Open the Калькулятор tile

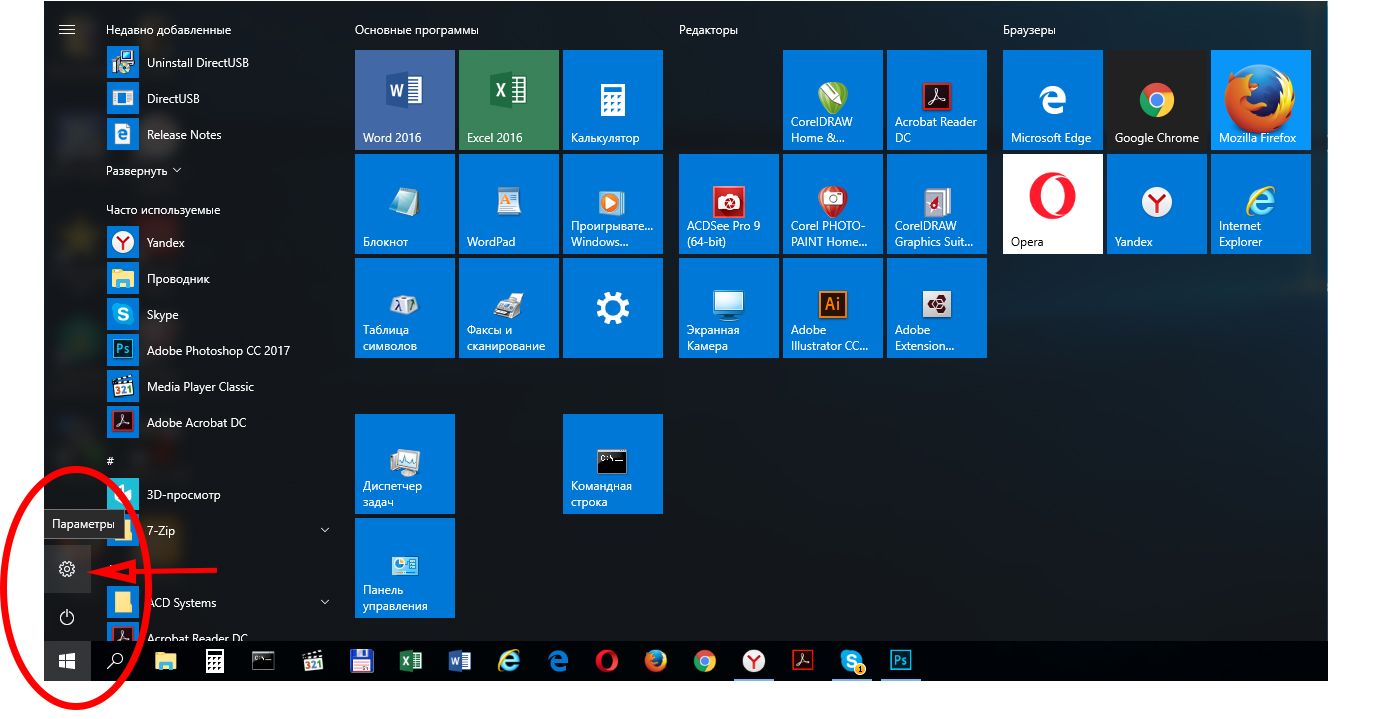[x=612, y=100]
